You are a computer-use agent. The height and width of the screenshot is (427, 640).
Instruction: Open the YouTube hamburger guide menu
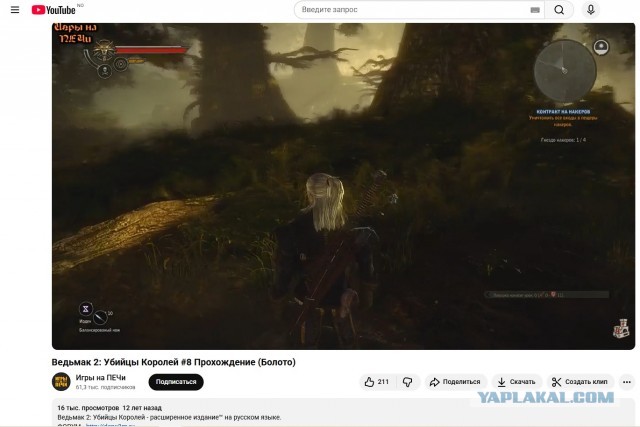pyautogui.click(x=15, y=10)
